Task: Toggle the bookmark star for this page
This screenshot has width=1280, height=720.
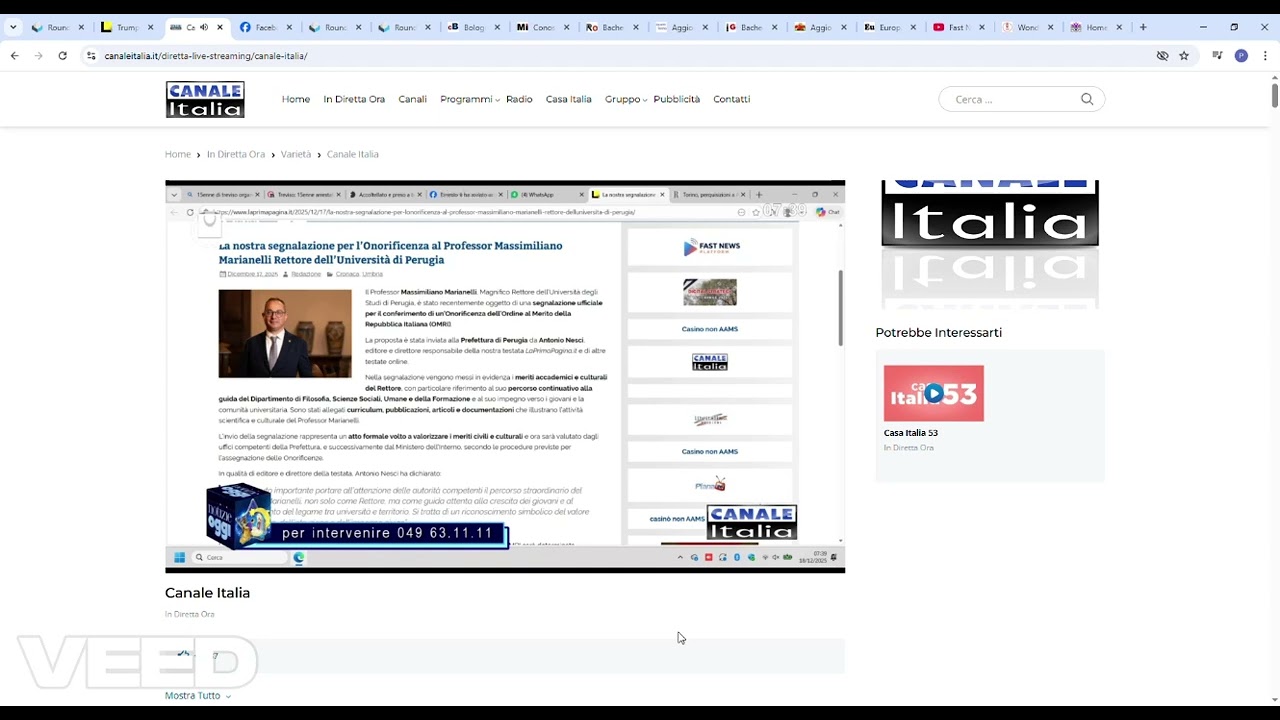Action: (1184, 56)
